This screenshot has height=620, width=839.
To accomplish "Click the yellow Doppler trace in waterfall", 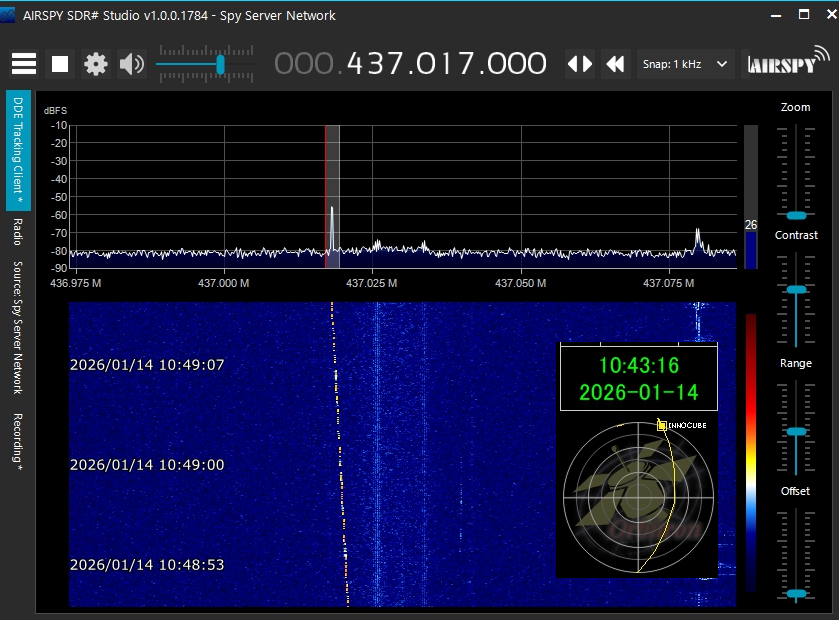I will 340,455.
